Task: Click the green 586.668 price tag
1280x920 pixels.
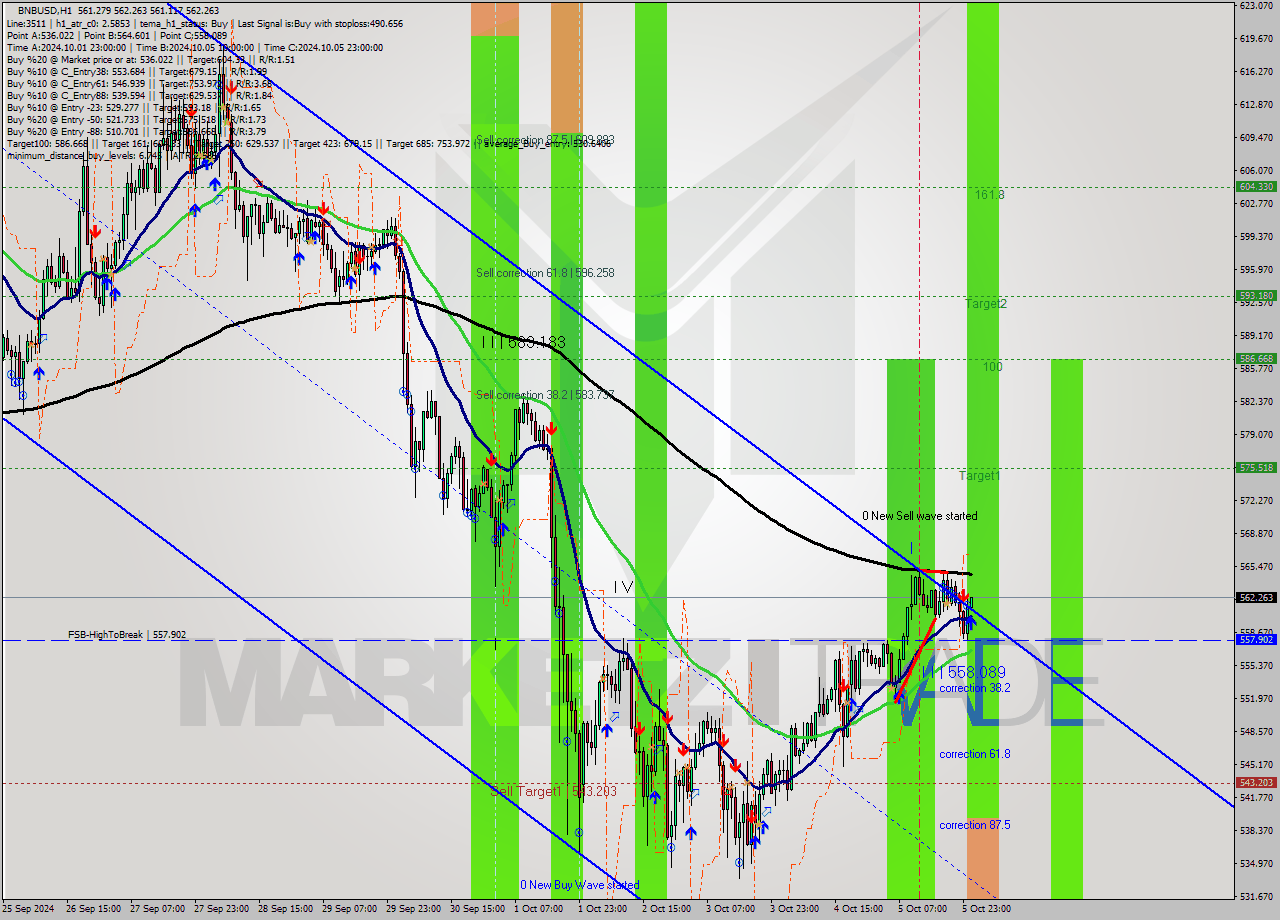Action: tap(1256, 359)
